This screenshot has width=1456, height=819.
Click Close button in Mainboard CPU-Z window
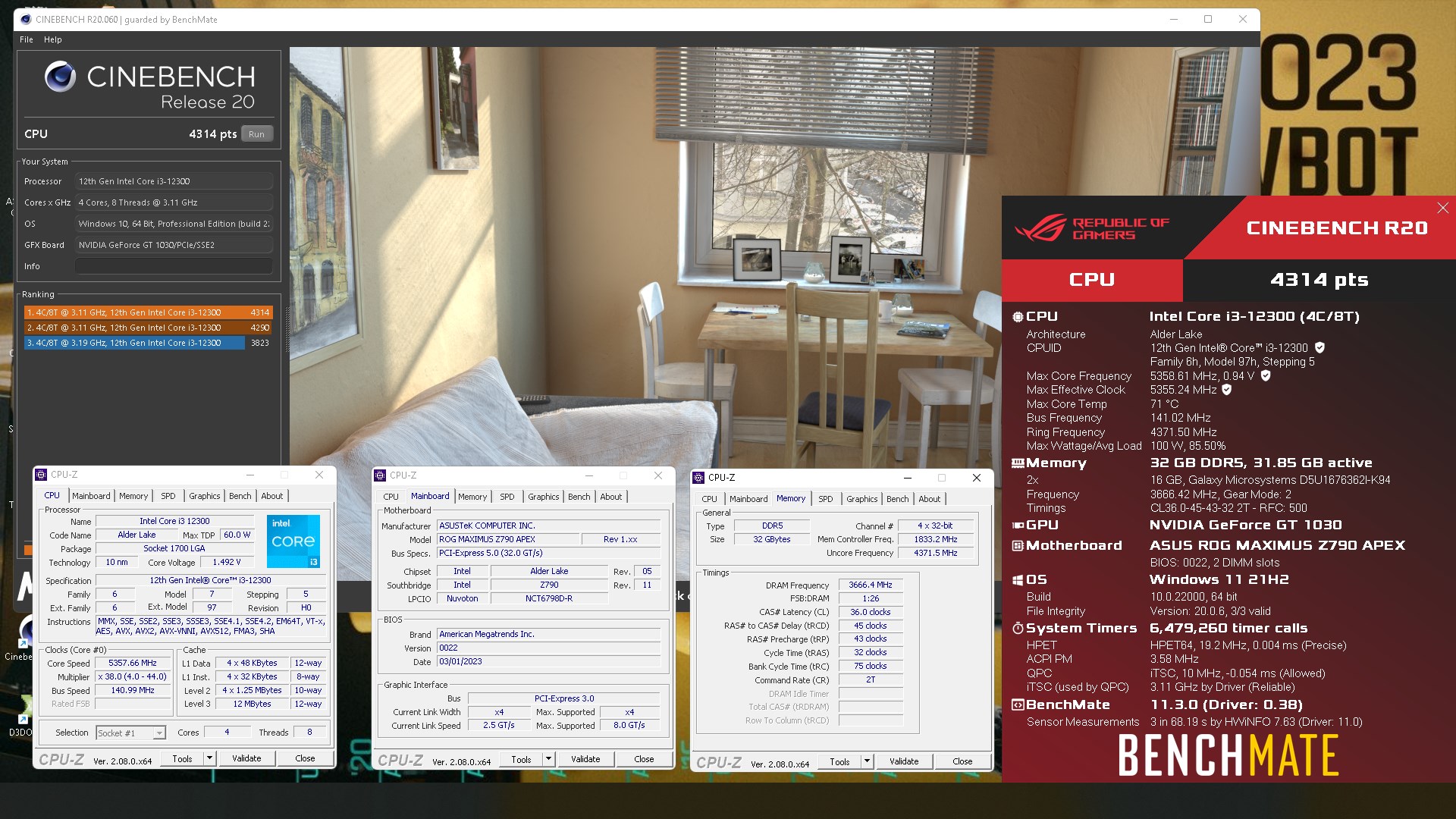[644, 759]
